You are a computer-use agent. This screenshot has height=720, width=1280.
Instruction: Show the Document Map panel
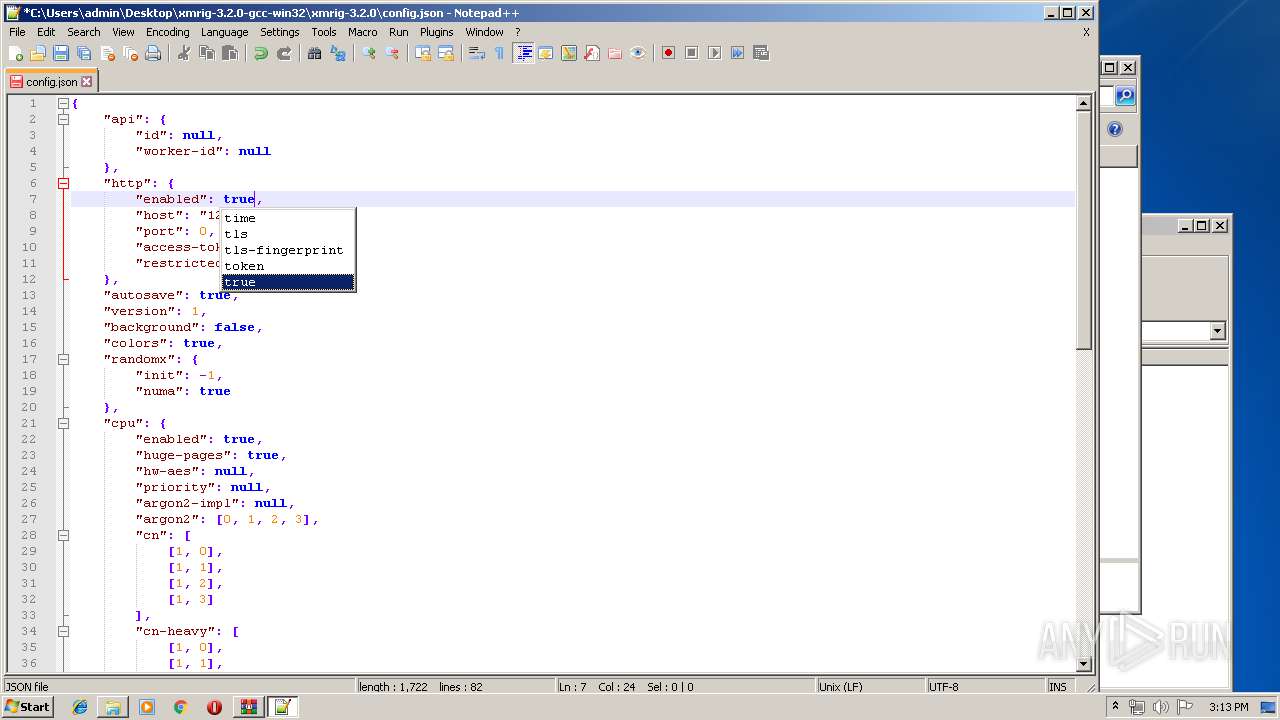(569, 53)
